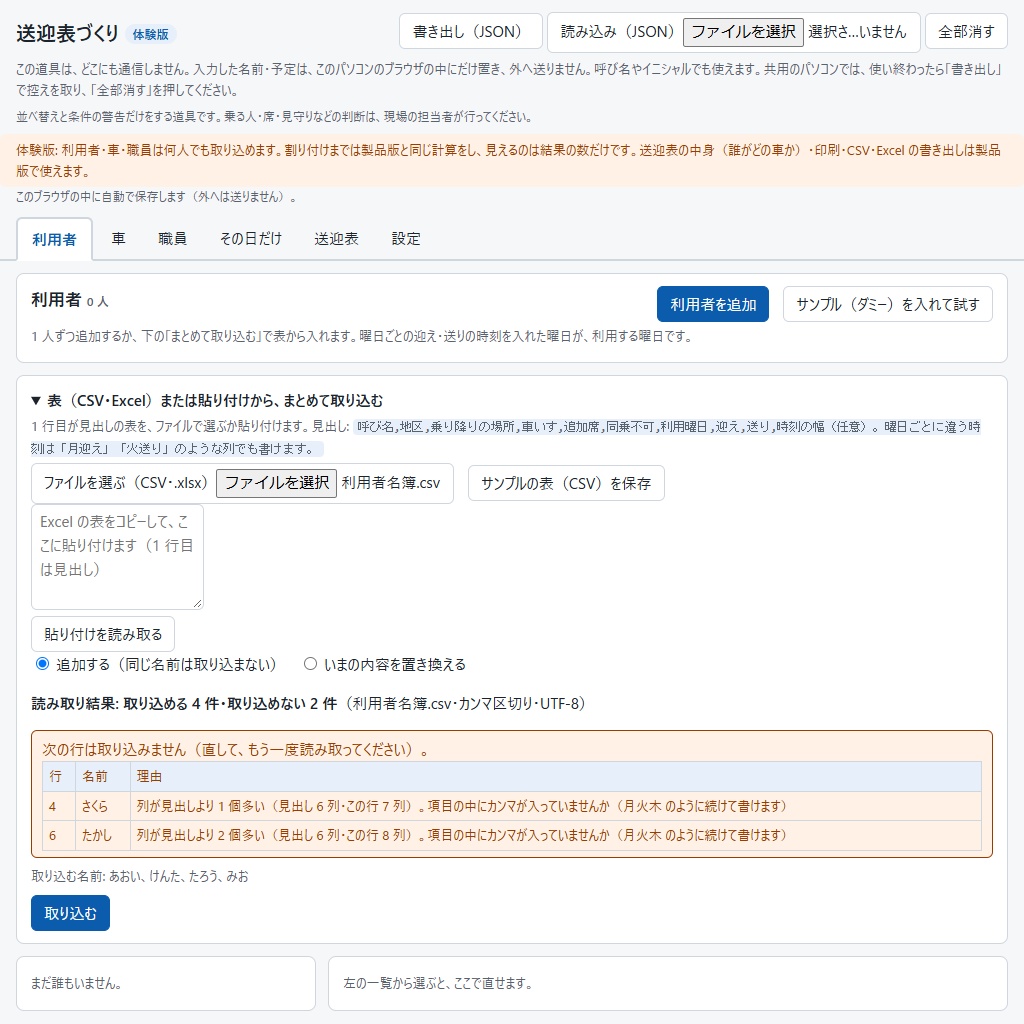Select the 追加する radio option

tap(42, 664)
